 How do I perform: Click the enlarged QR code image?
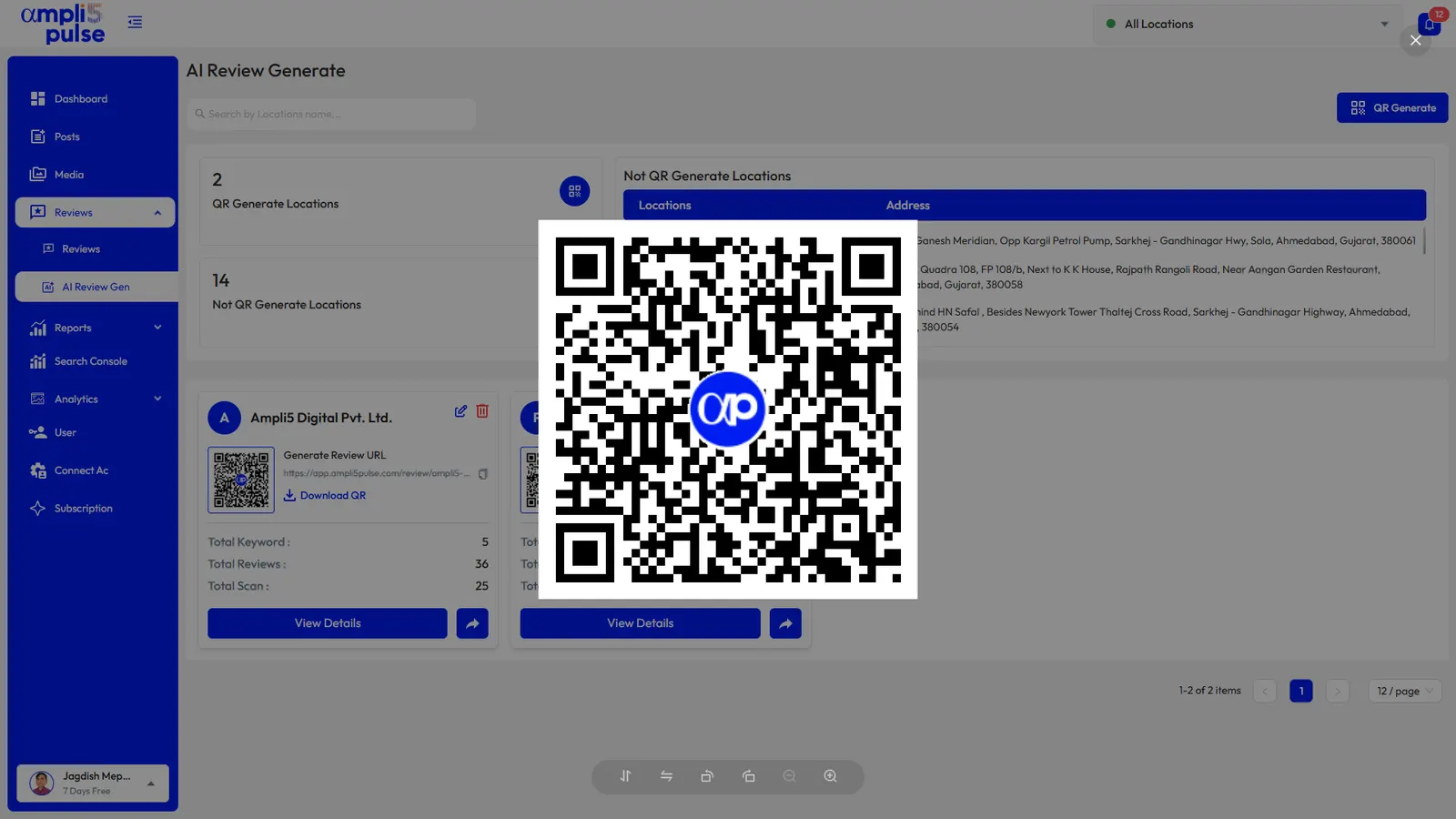pyautogui.click(x=728, y=409)
